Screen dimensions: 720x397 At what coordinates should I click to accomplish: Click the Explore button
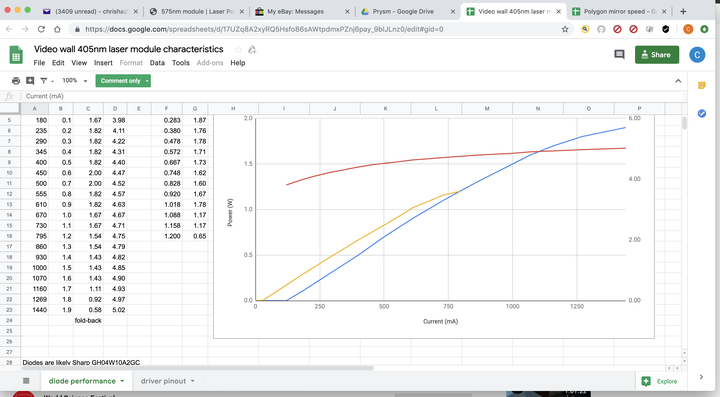[661, 381]
